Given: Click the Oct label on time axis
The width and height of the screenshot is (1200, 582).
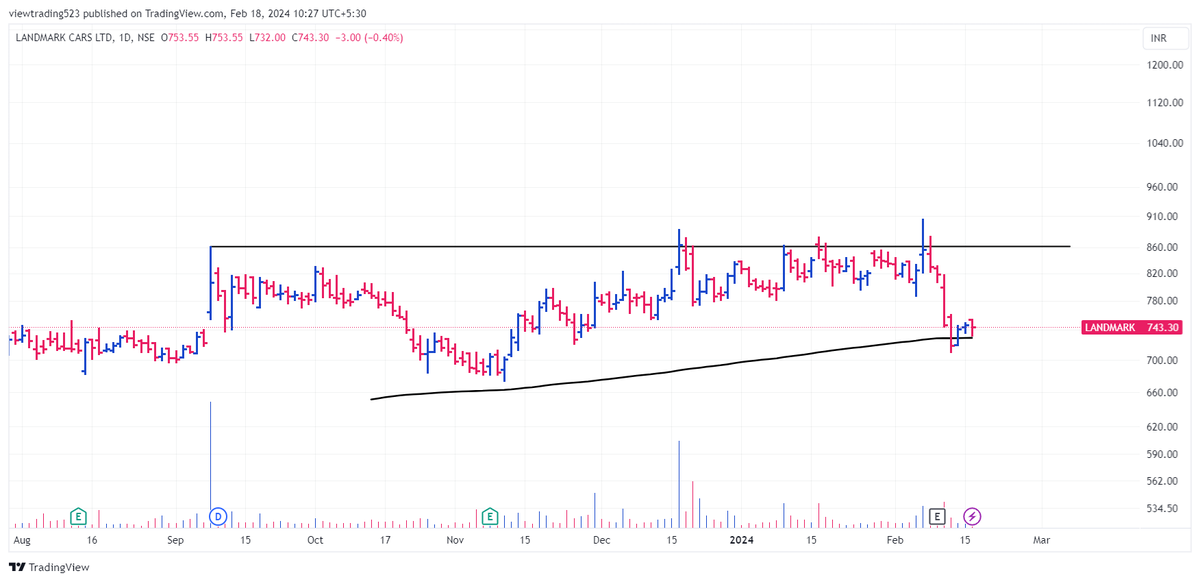Looking at the screenshot, I should (315, 540).
